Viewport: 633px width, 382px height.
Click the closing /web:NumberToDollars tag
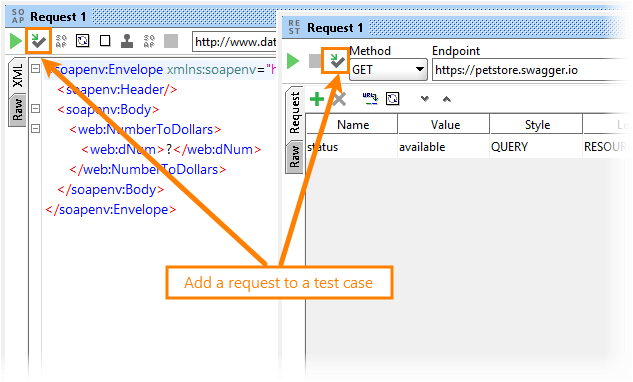147,169
